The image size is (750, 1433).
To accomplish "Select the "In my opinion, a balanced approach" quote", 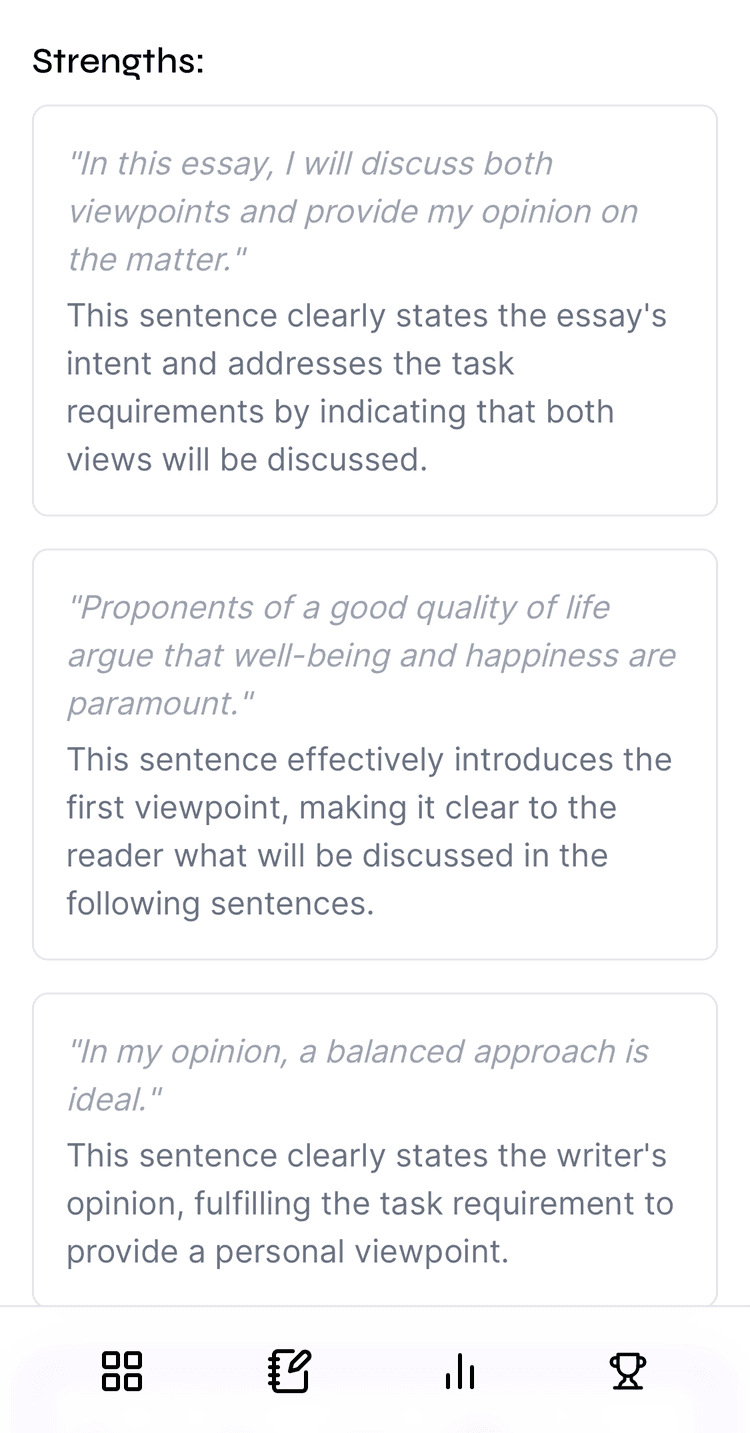I will (x=358, y=1052).
